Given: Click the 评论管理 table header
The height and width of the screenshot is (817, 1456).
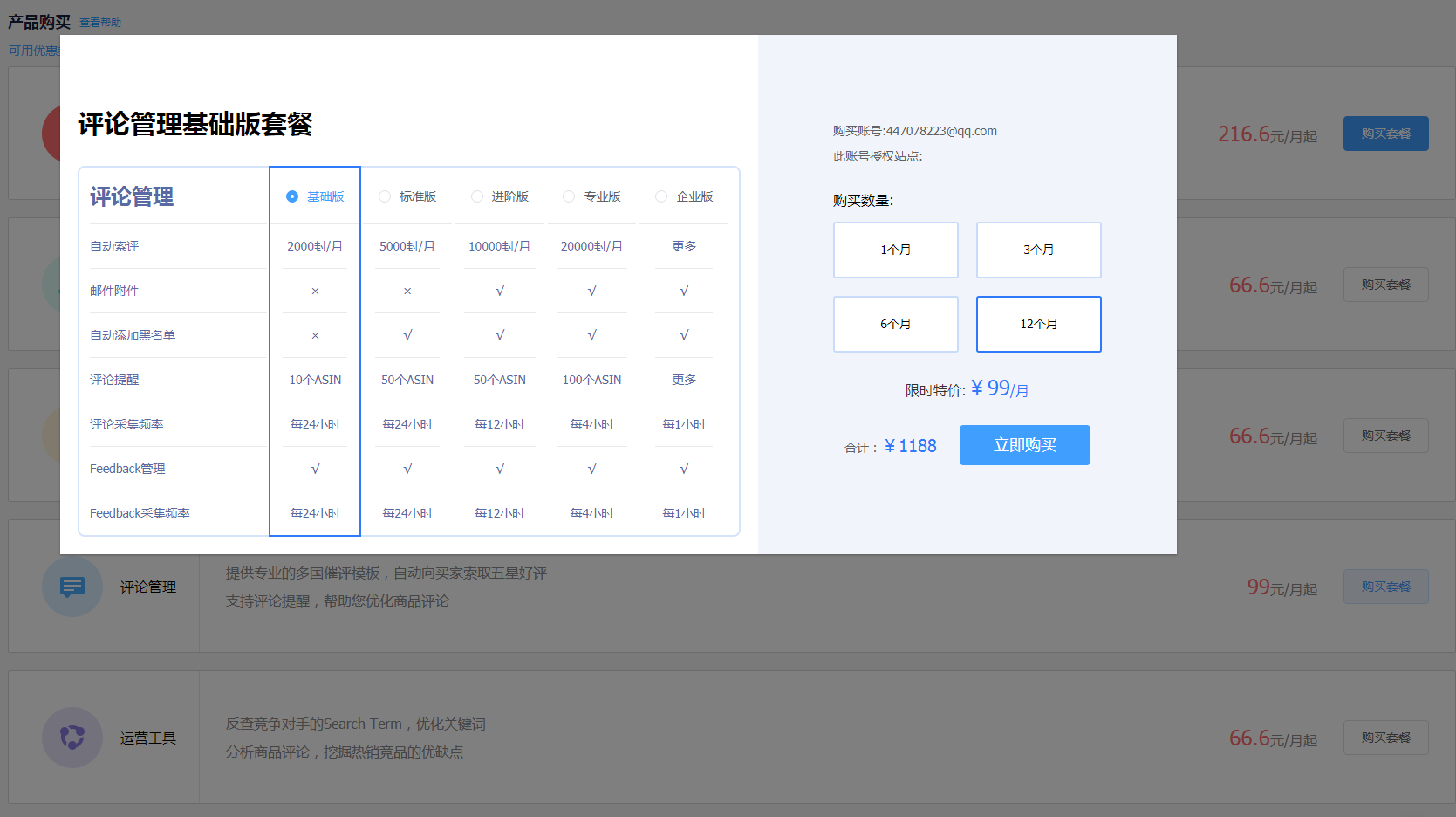Looking at the screenshot, I should pos(132,197).
